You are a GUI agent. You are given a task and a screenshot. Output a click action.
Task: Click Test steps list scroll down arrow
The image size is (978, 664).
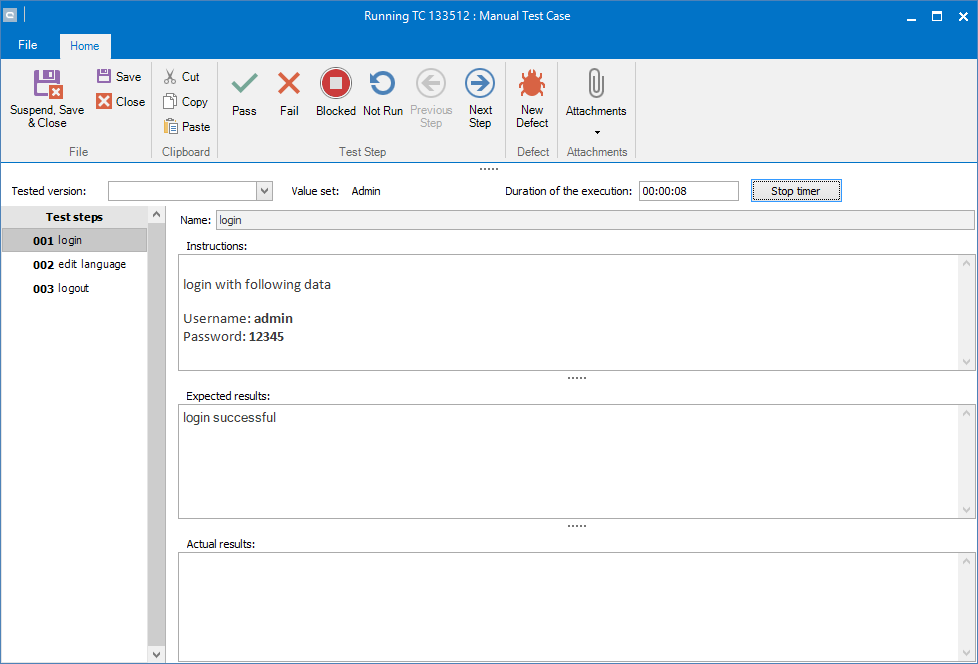[x=156, y=654]
